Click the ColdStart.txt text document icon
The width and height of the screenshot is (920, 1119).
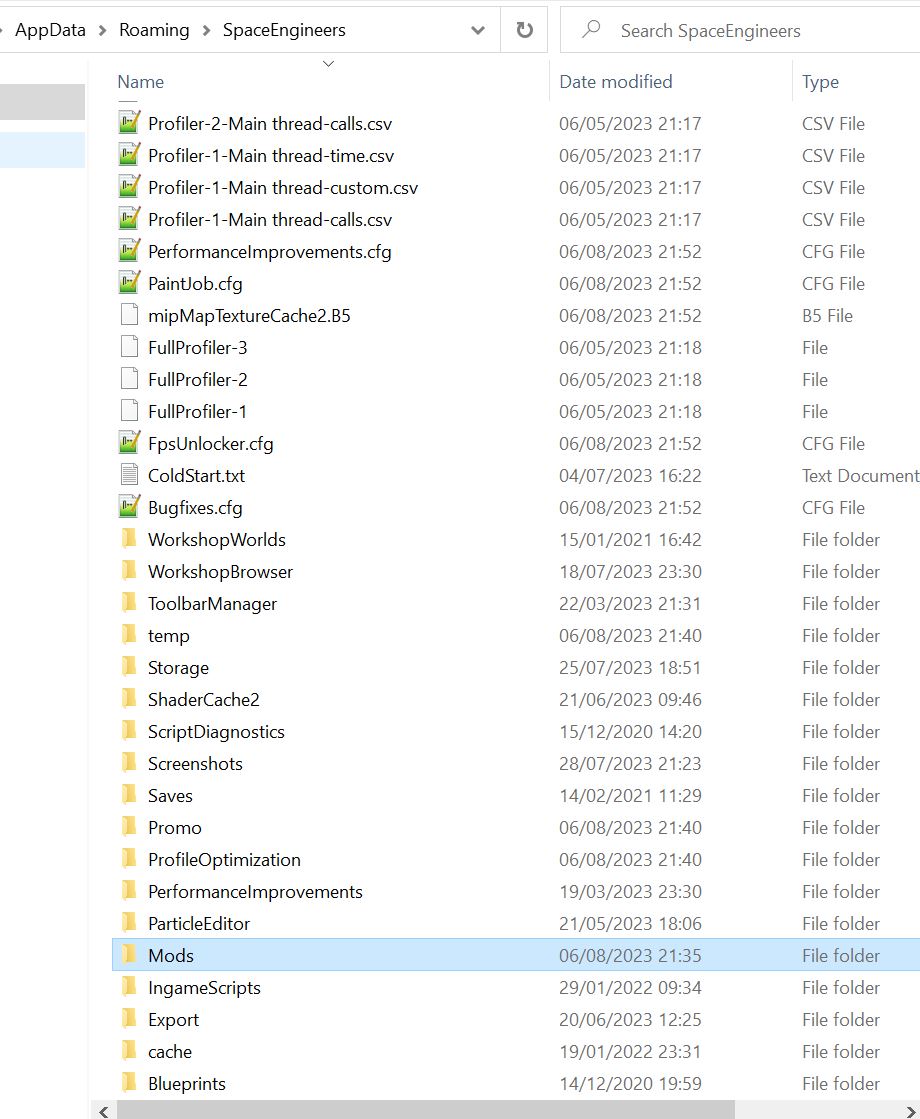point(129,475)
